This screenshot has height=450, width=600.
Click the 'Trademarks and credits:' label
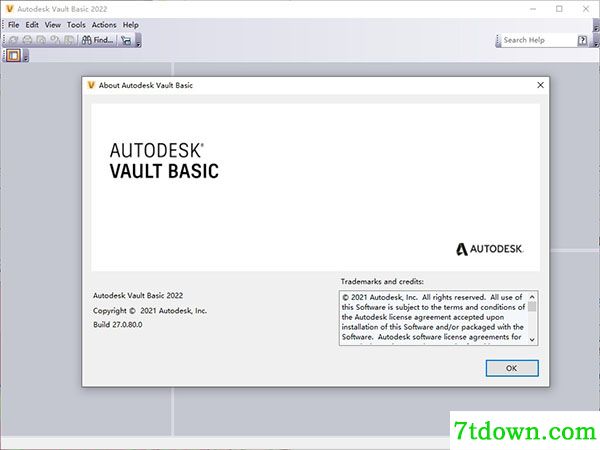[382, 281]
